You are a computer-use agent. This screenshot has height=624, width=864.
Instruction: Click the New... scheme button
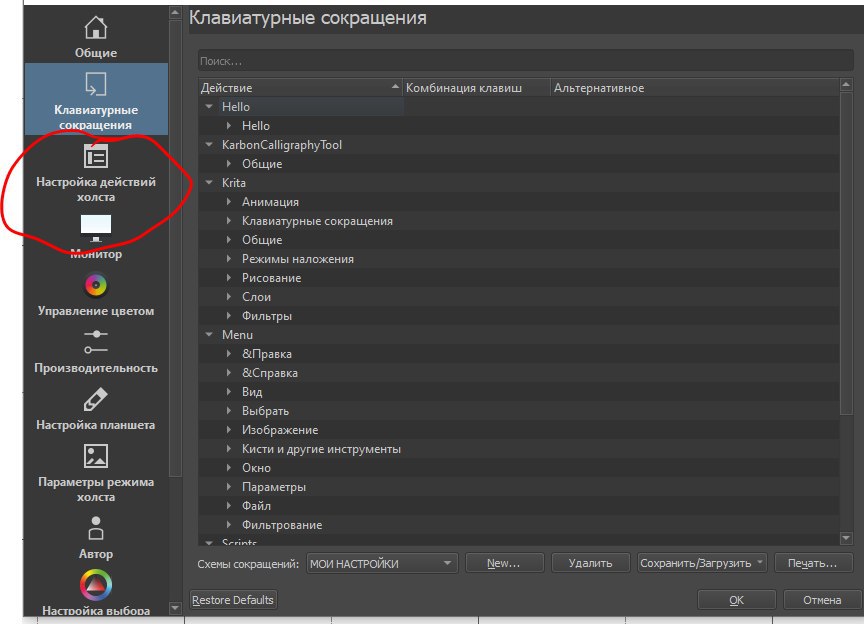[x=504, y=563]
